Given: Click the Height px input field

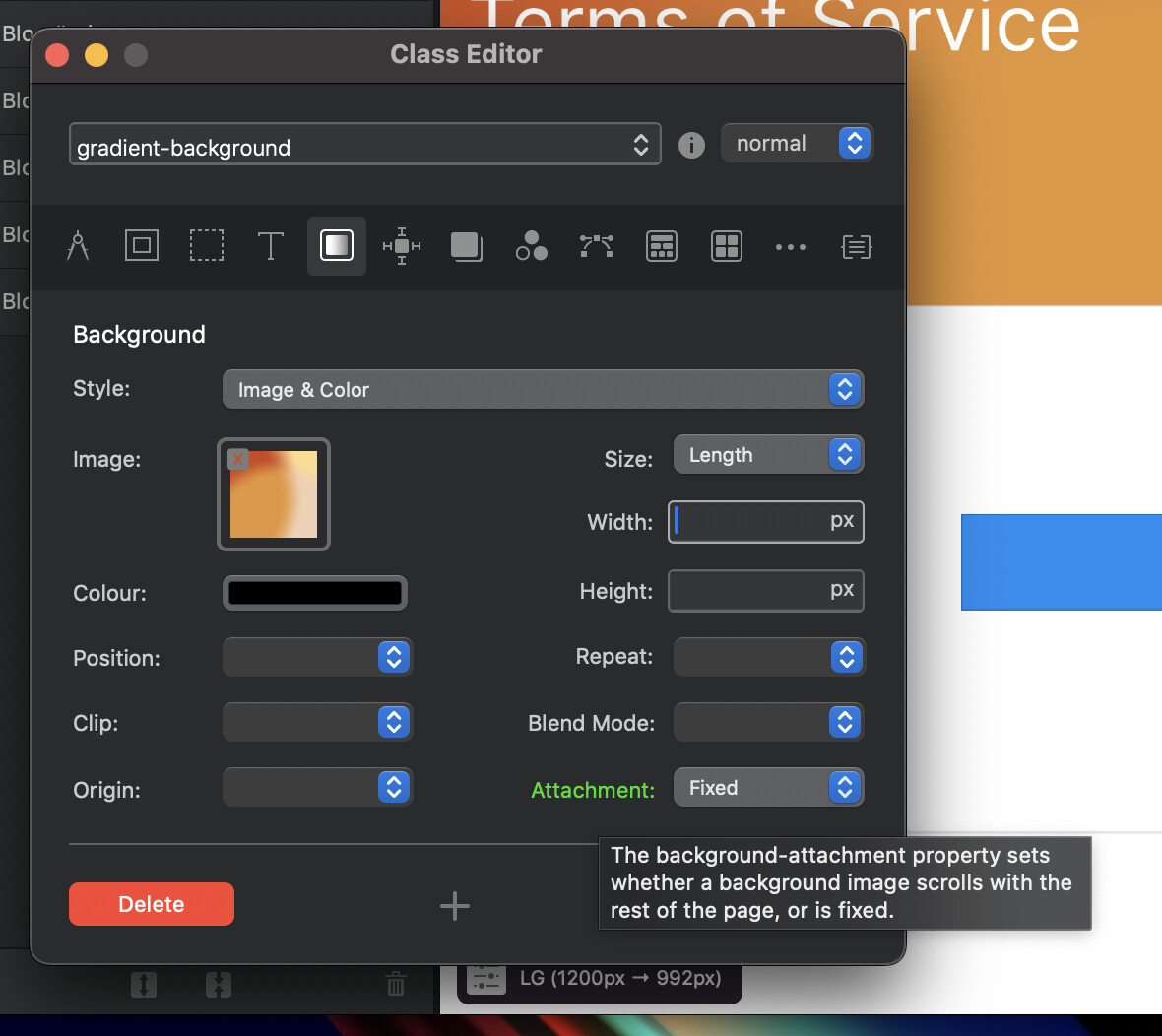Looking at the screenshot, I should click(765, 591).
